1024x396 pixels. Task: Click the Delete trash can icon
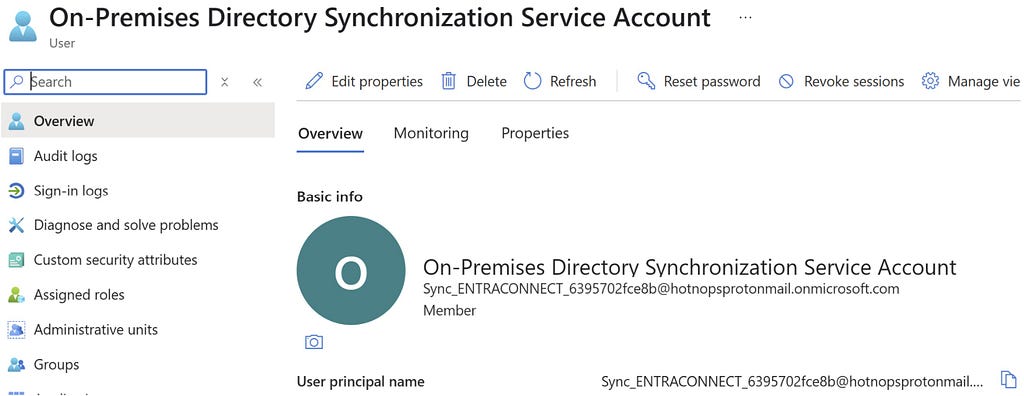click(449, 82)
